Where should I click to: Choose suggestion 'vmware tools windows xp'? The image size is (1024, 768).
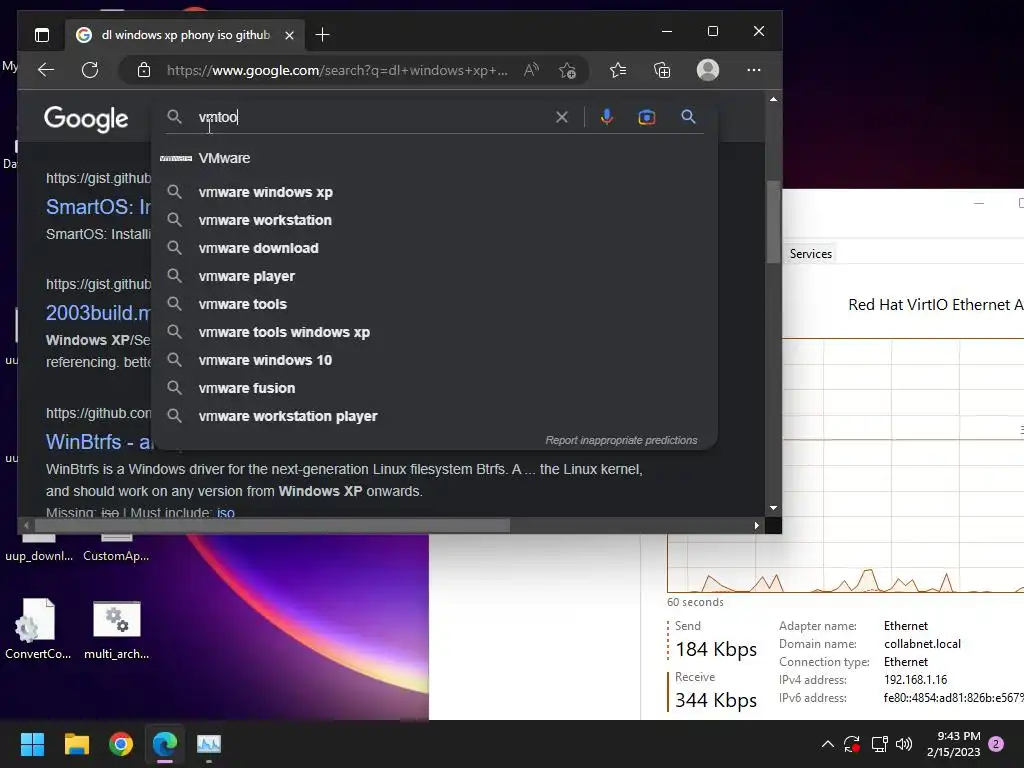(434, 332)
